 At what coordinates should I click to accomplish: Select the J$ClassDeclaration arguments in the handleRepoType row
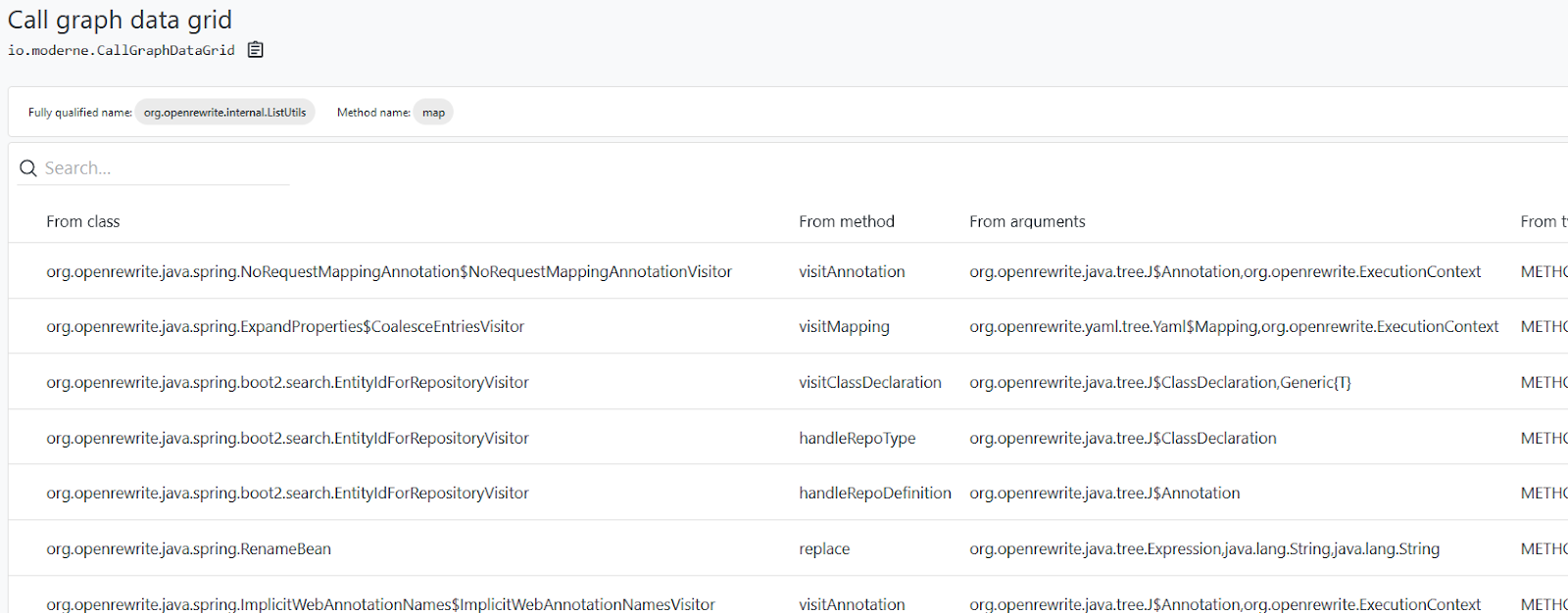(x=1123, y=438)
